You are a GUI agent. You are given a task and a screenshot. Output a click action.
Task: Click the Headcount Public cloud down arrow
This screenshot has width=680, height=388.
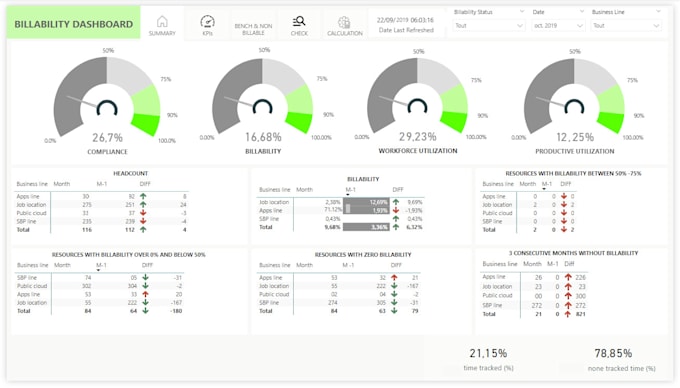tap(143, 213)
